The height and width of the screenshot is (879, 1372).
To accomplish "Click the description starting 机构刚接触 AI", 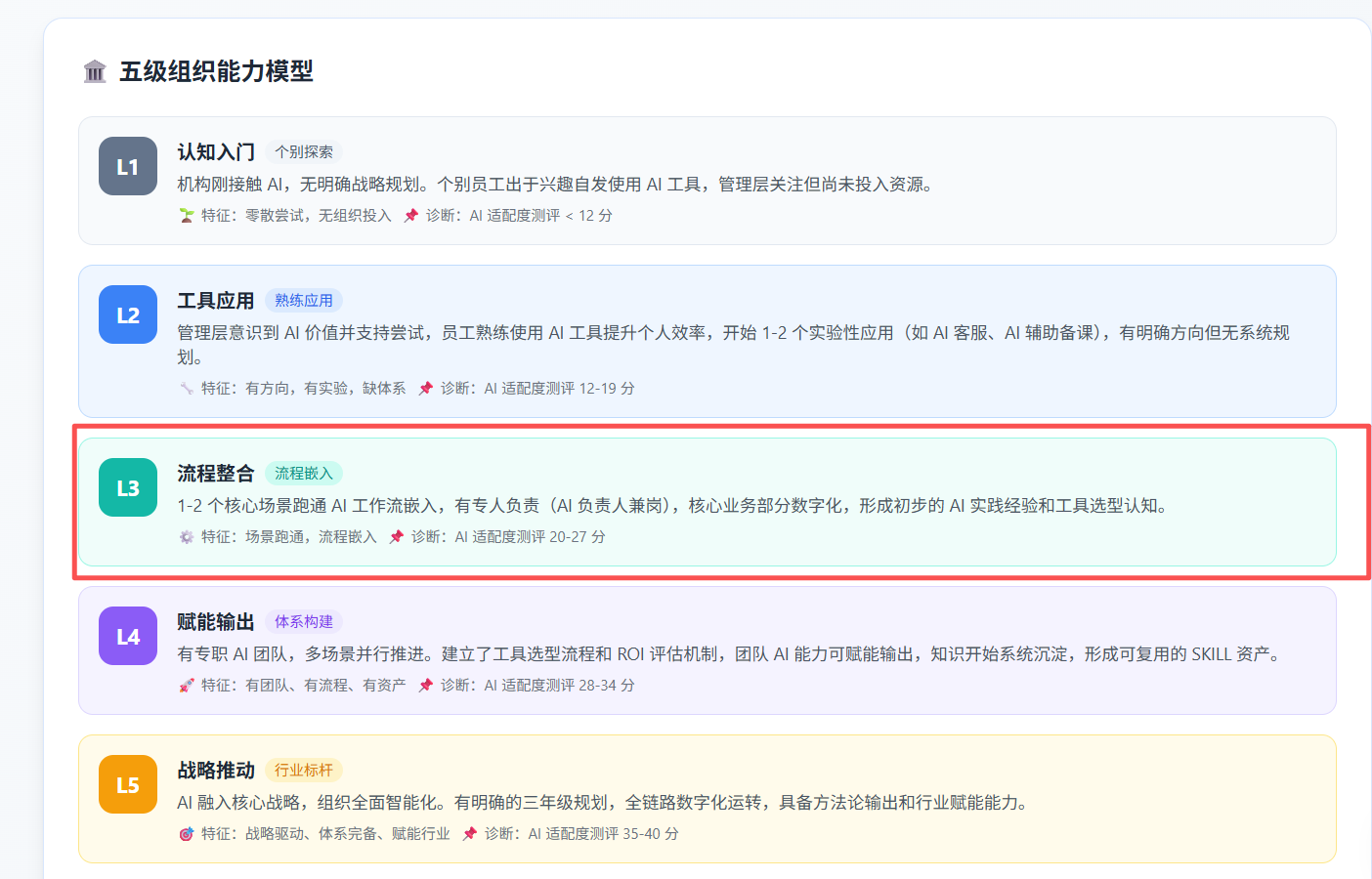I will [x=557, y=184].
